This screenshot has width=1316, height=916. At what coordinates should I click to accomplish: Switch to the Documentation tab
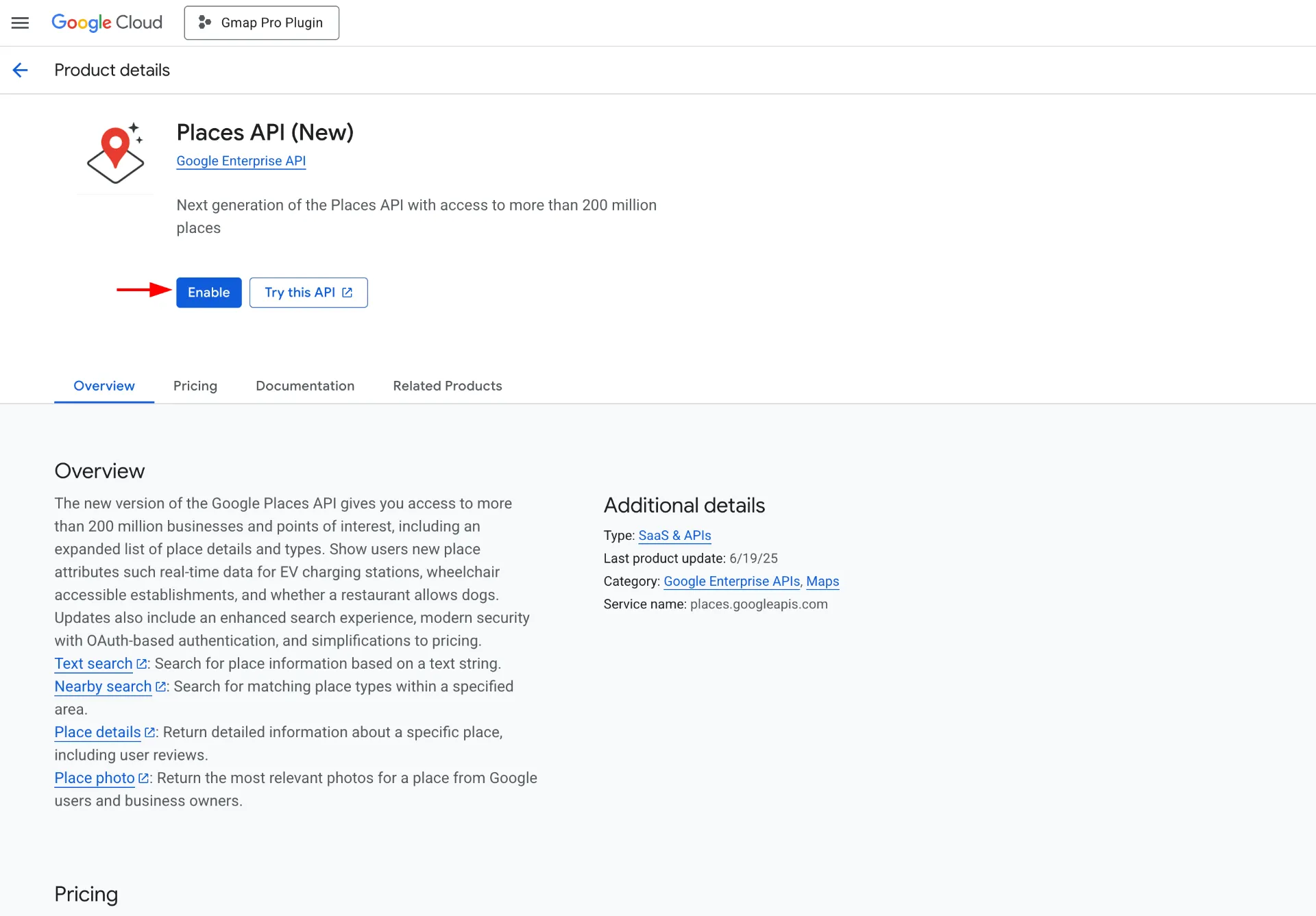click(x=305, y=386)
